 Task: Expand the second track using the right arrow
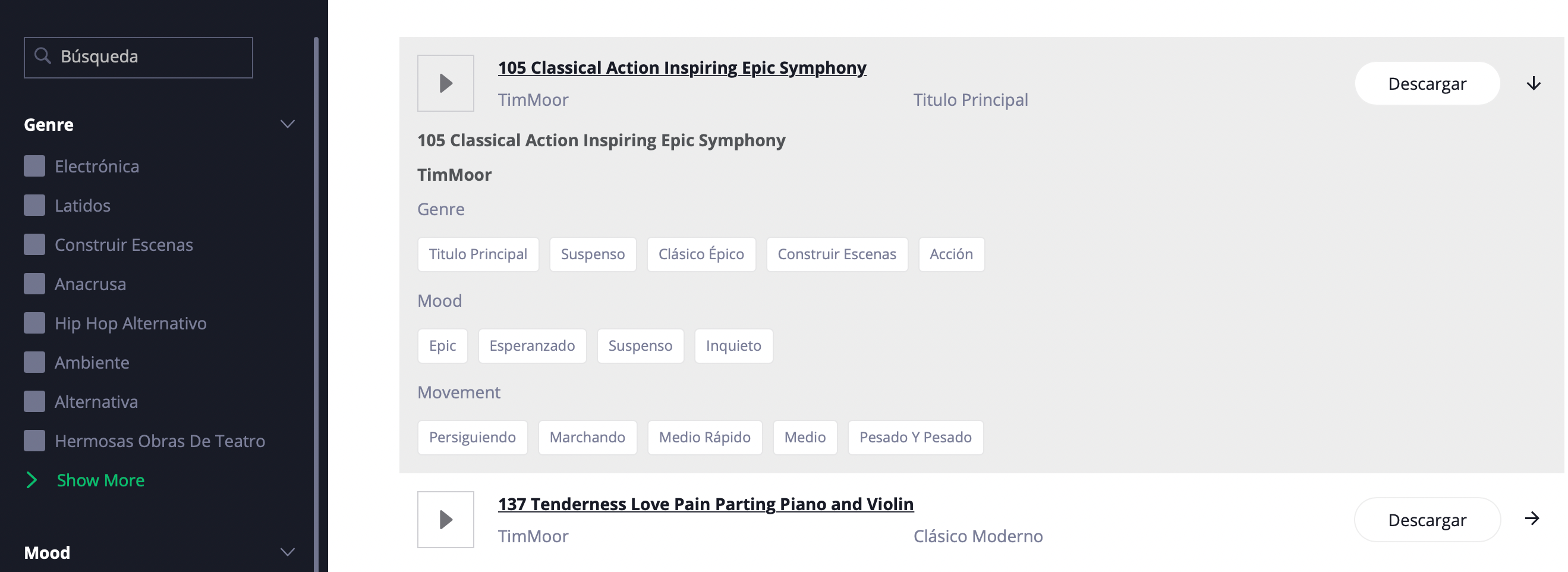pos(1532,518)
